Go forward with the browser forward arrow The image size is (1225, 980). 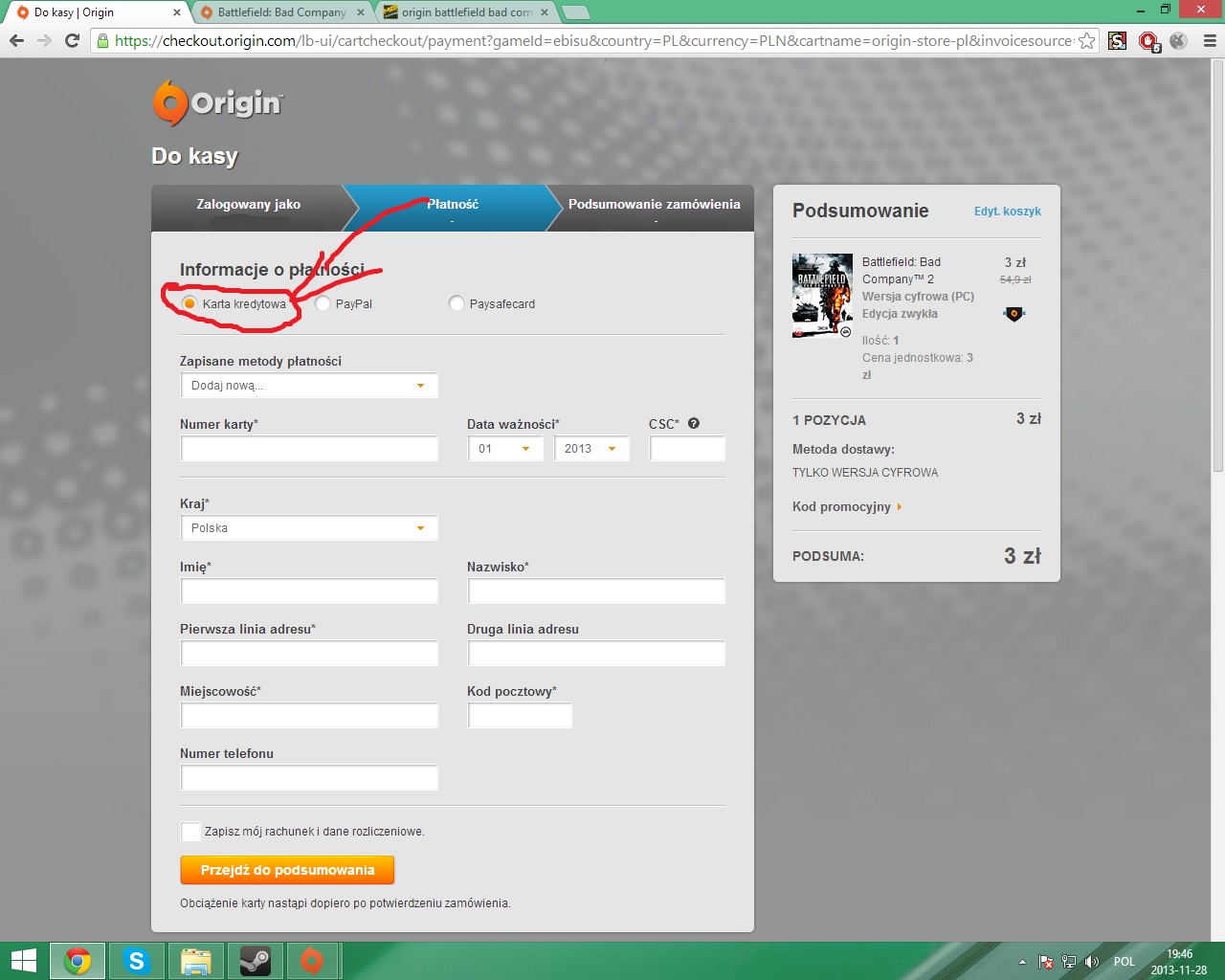pos(44,40)
